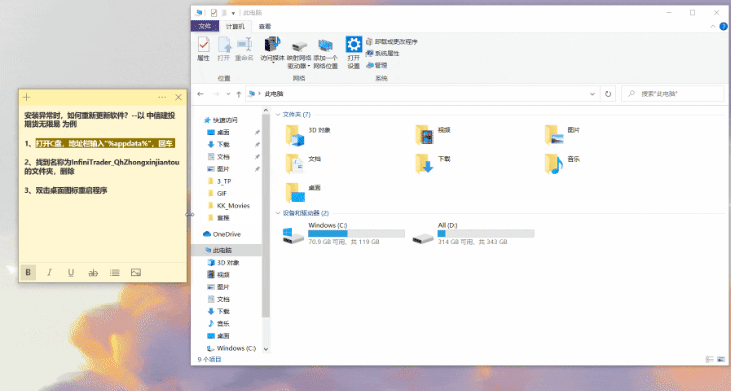Click the 搜索"此电脑" search box
Image resolution: width=731 pixels, height=391 pixels.
point(673,94)
